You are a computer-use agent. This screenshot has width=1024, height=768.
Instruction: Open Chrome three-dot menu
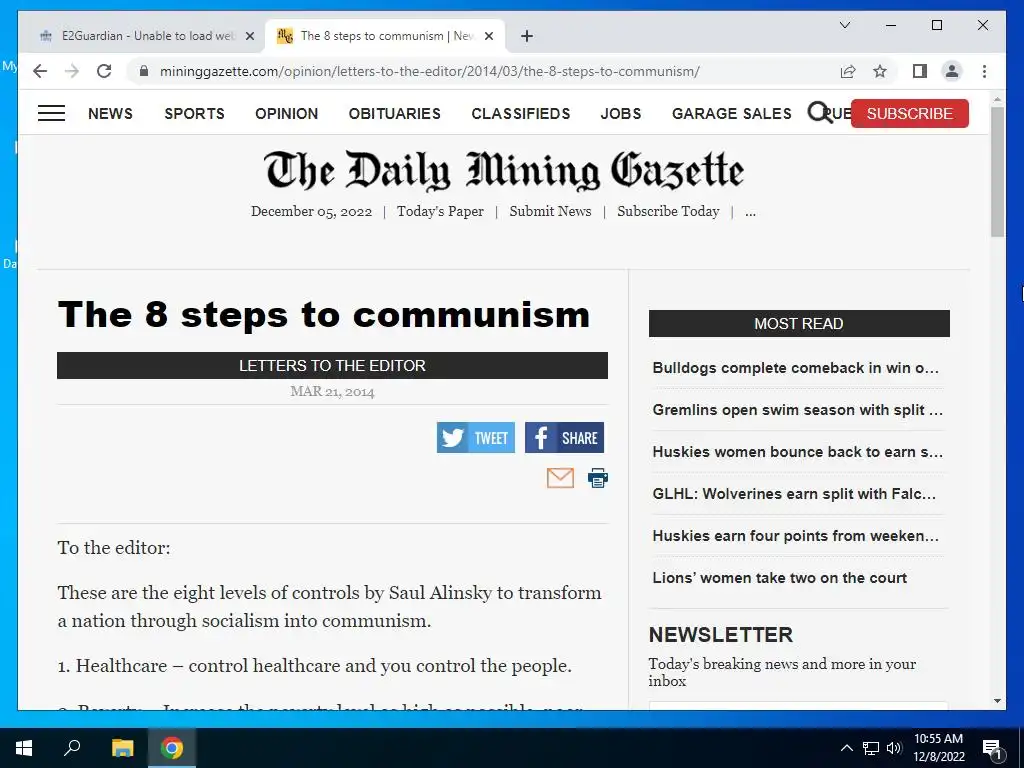(x=984, y=71)
